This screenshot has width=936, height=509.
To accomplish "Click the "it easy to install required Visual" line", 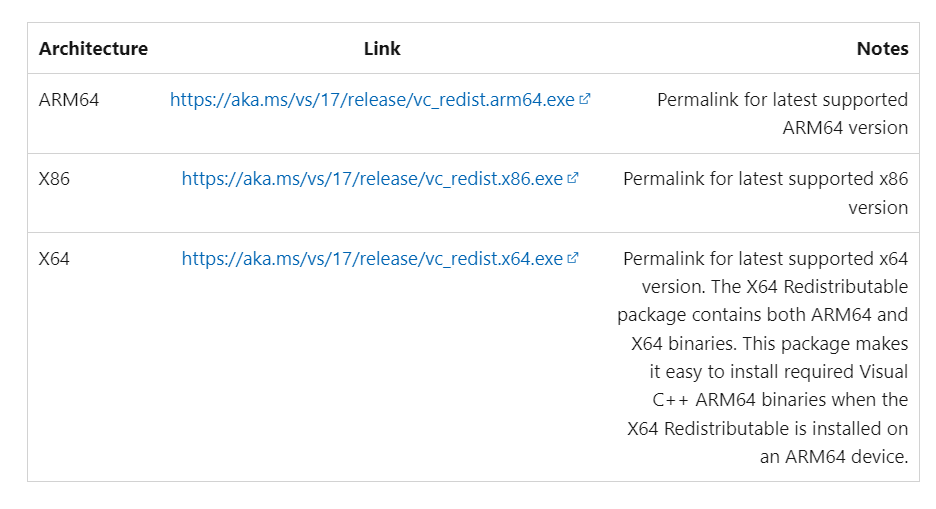I will [778, 372].
